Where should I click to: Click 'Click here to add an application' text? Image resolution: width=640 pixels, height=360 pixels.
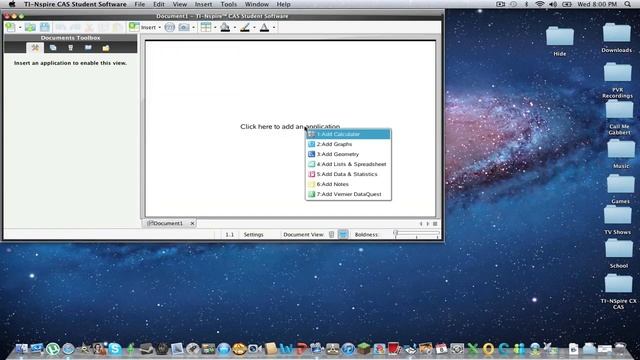[x=290, y=127]
